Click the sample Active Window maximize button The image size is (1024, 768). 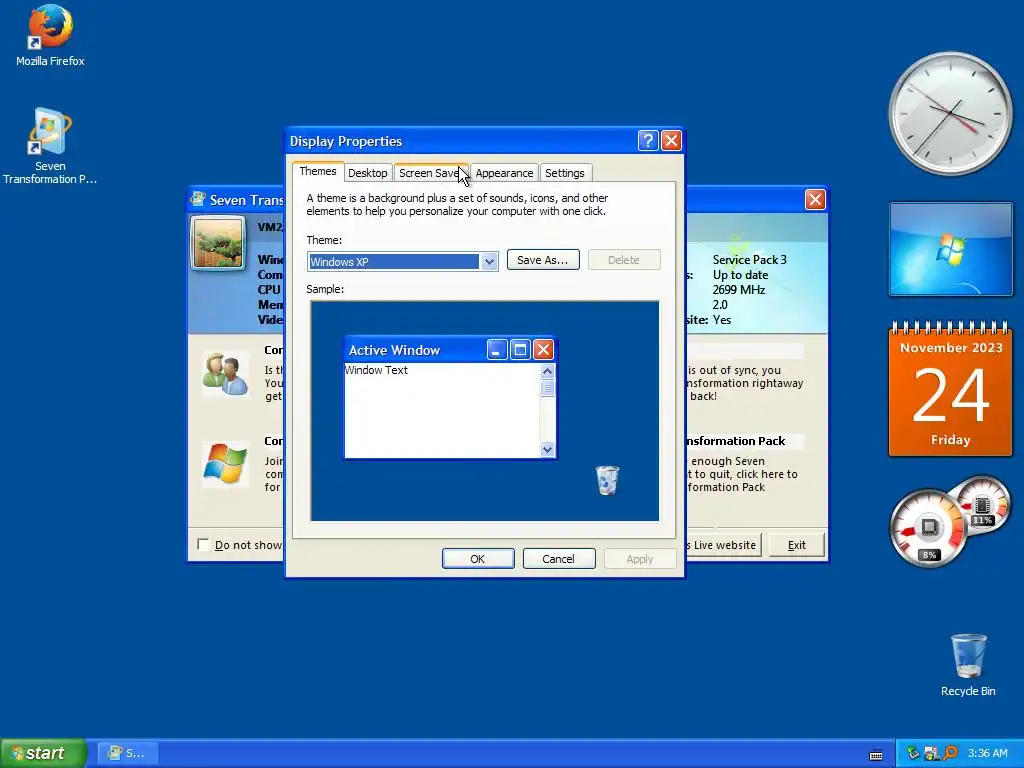(520, 350)
